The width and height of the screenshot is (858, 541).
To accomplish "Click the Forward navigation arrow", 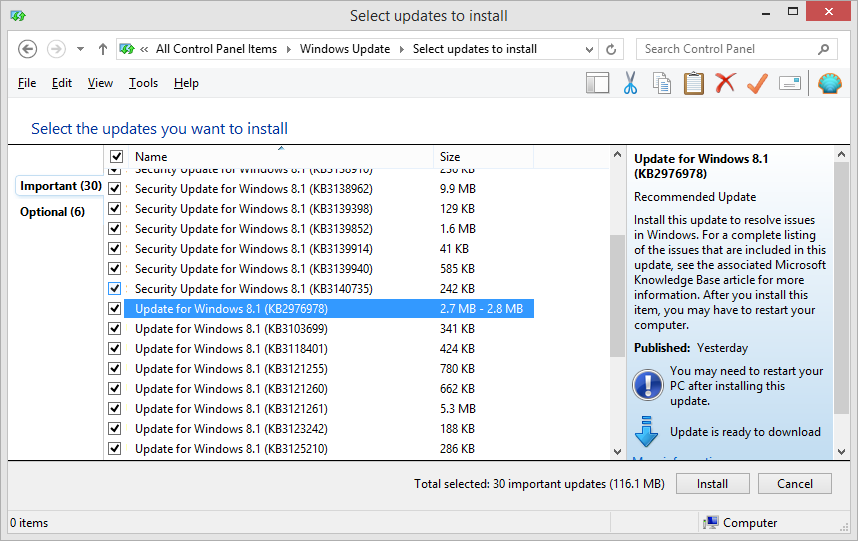I will tap(56, 49).
